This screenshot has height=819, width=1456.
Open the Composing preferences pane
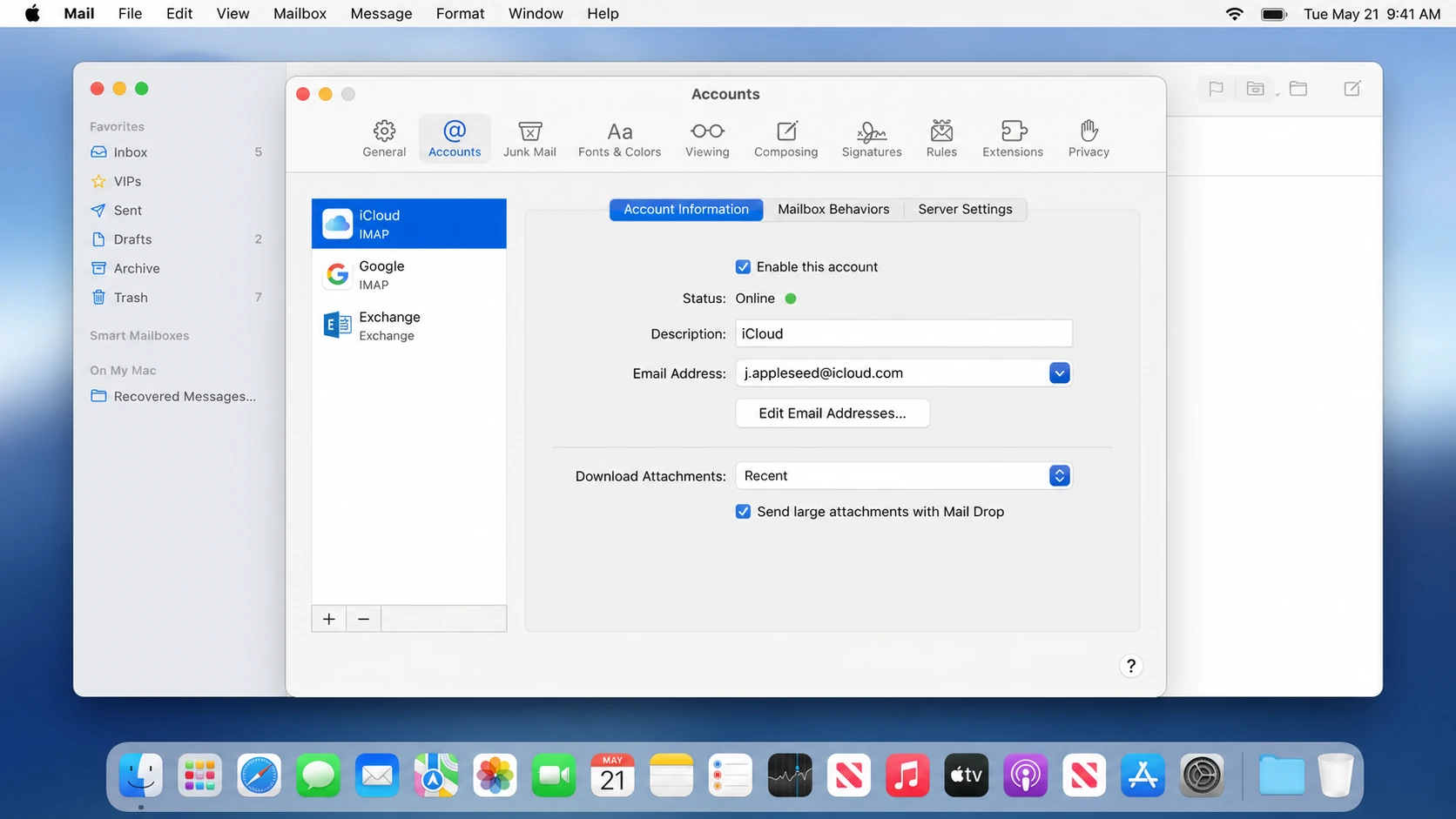click(785, 139)
